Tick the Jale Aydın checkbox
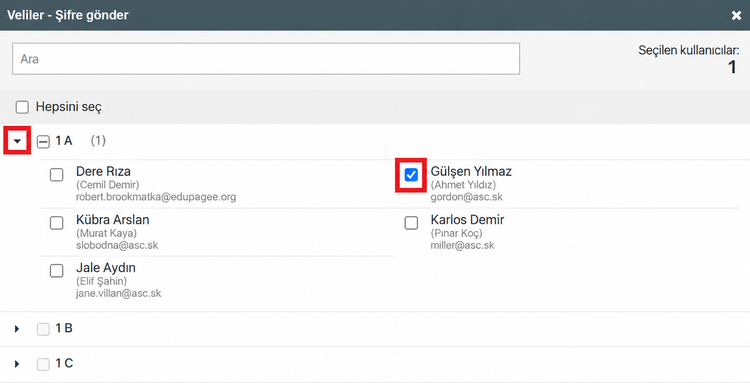The width and height of the screenshot is (750, 383). pos(56,271)
